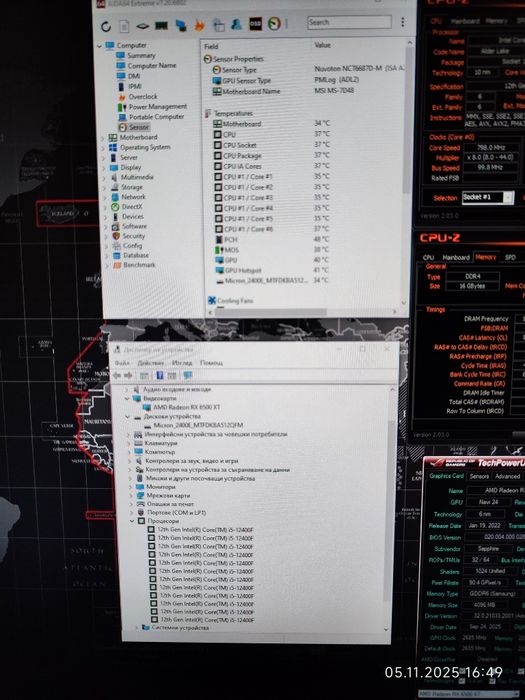The width and height of the screenshot is (525, 700).
Task: Select Security in AIDA64 tree
Action: click(x=134, y=236)
